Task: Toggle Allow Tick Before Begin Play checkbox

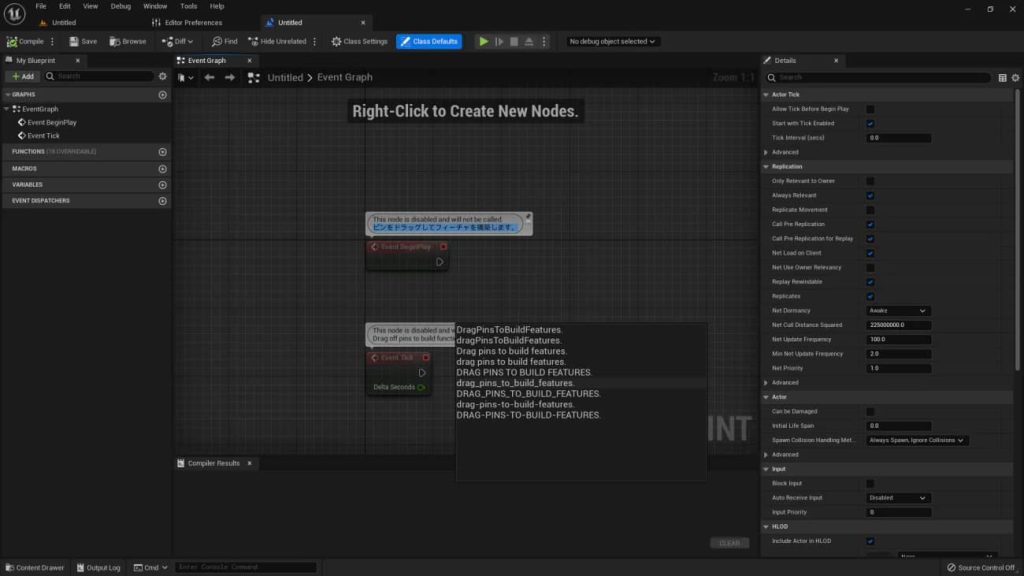Action: tap(870, 109)
